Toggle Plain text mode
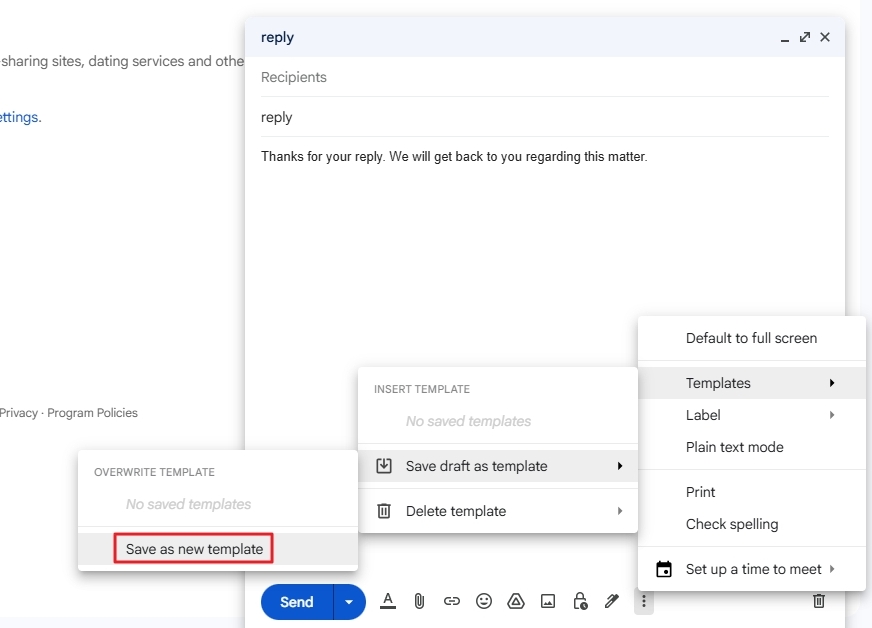 (x=751, y=447)
